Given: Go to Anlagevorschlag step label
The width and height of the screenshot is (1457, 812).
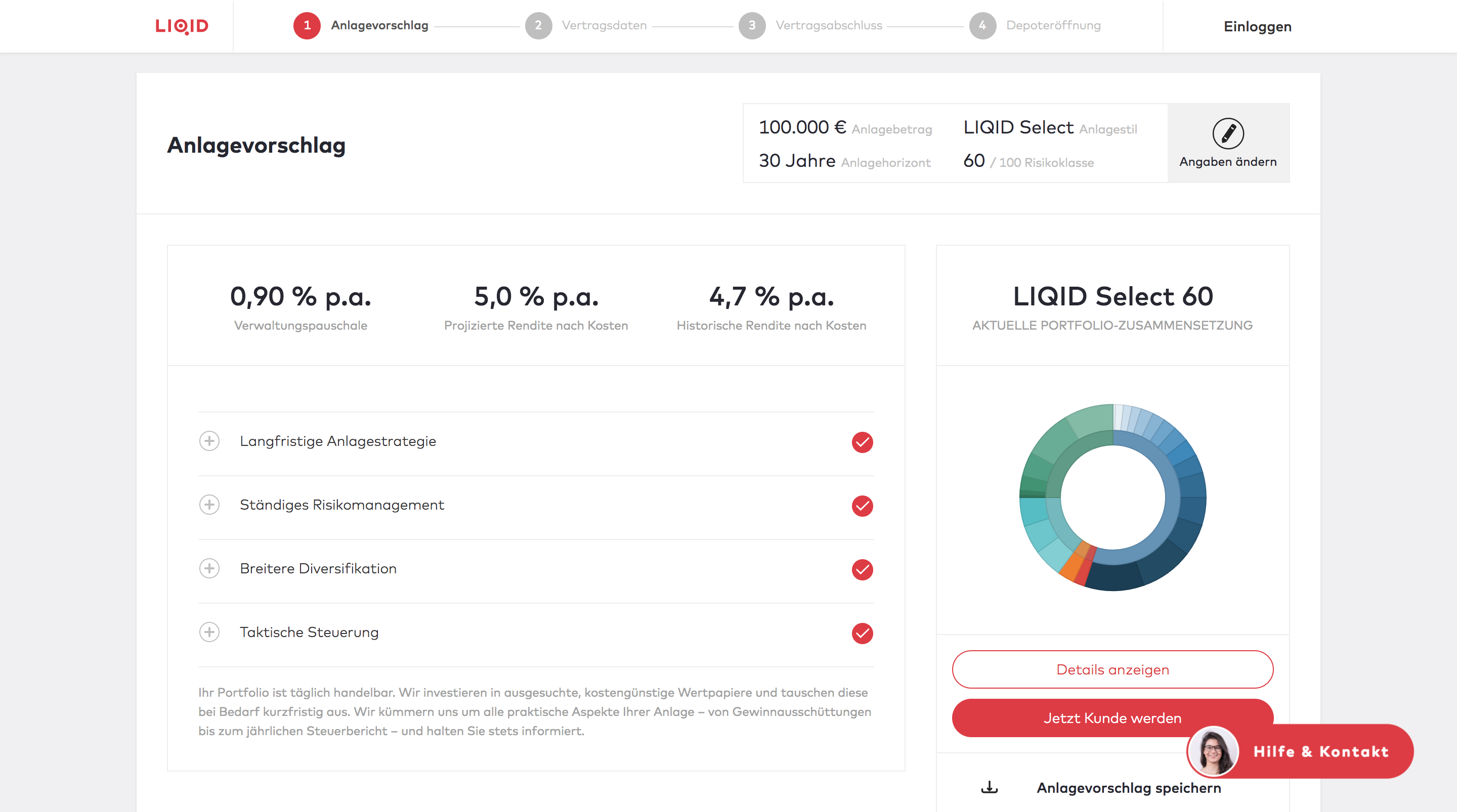Looking at the screenshot, I should 379,25.
